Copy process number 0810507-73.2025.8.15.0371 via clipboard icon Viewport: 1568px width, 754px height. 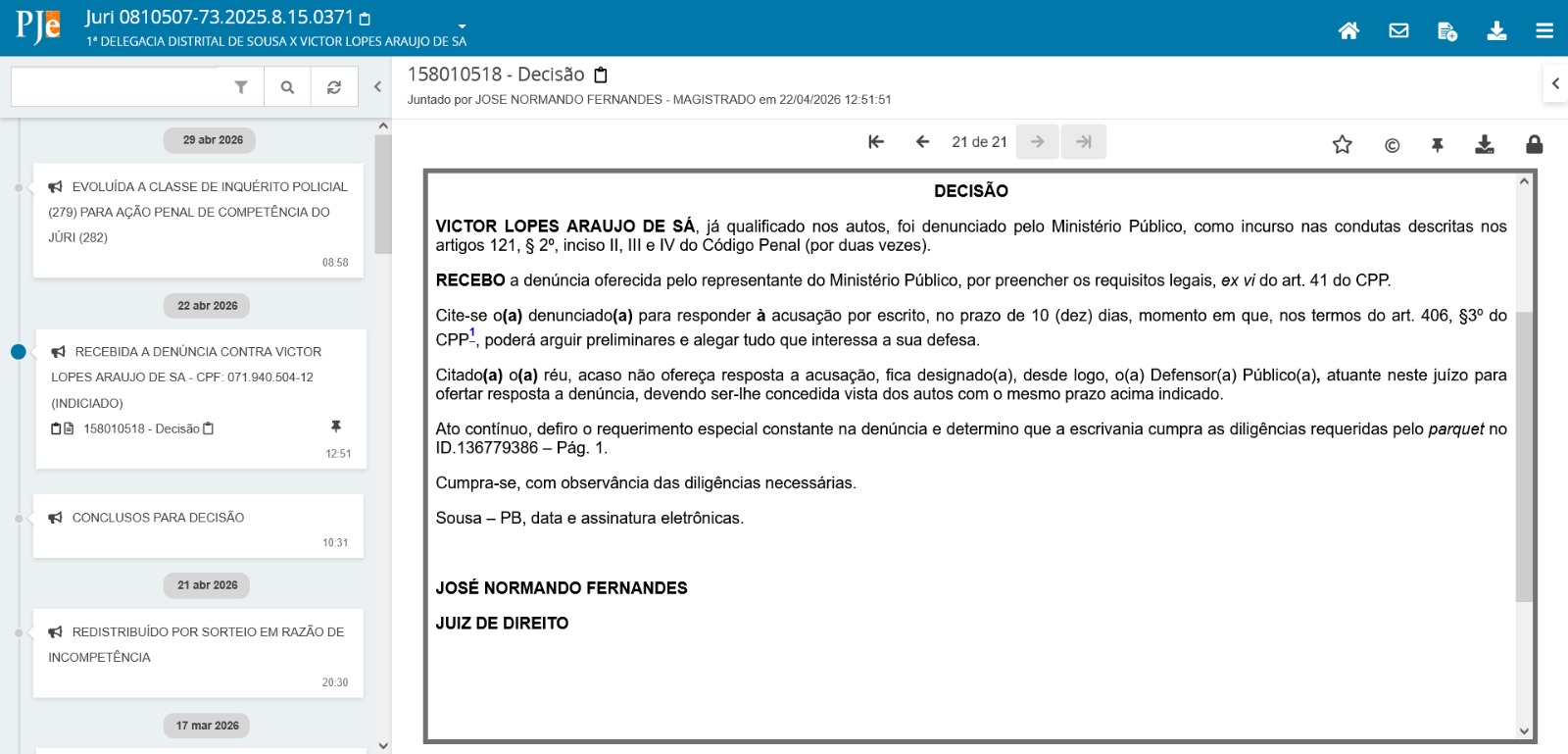point(366,19)
